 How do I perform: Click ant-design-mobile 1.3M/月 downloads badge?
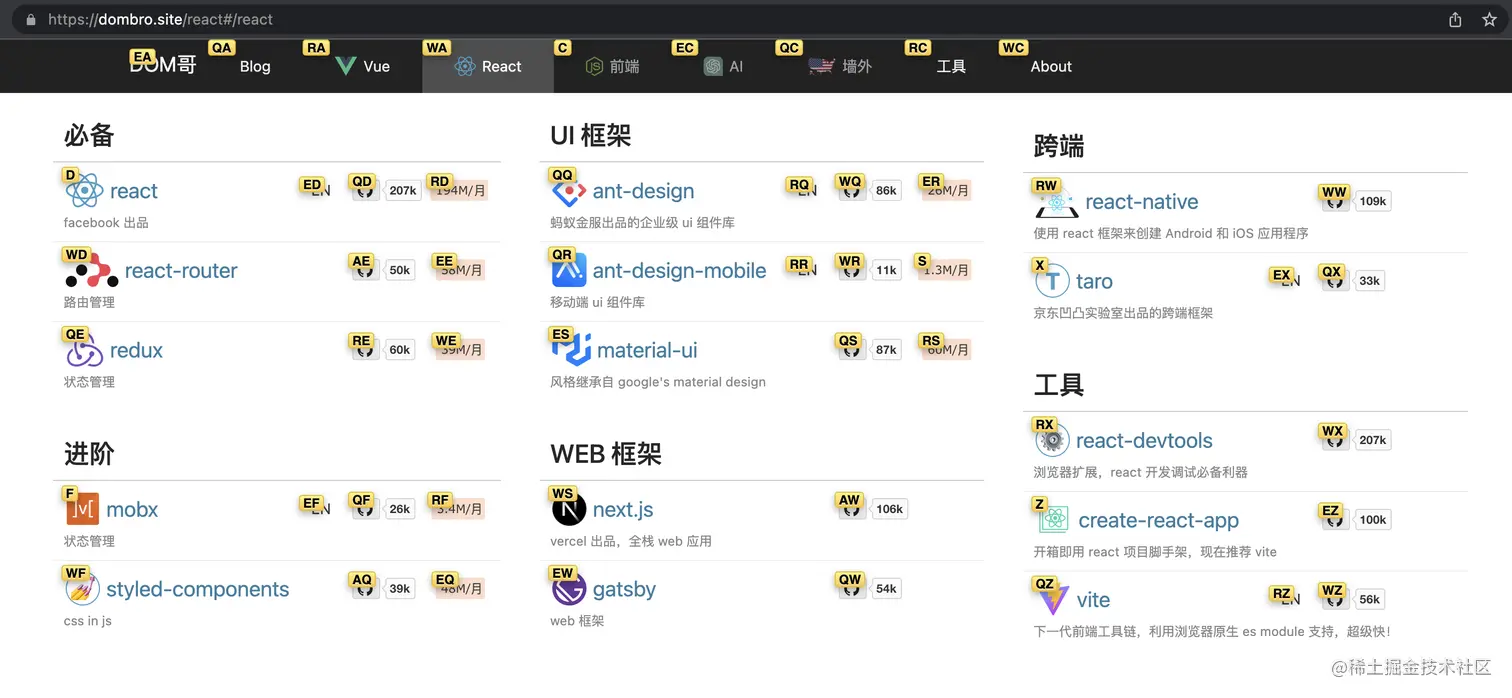pos(946,270)
